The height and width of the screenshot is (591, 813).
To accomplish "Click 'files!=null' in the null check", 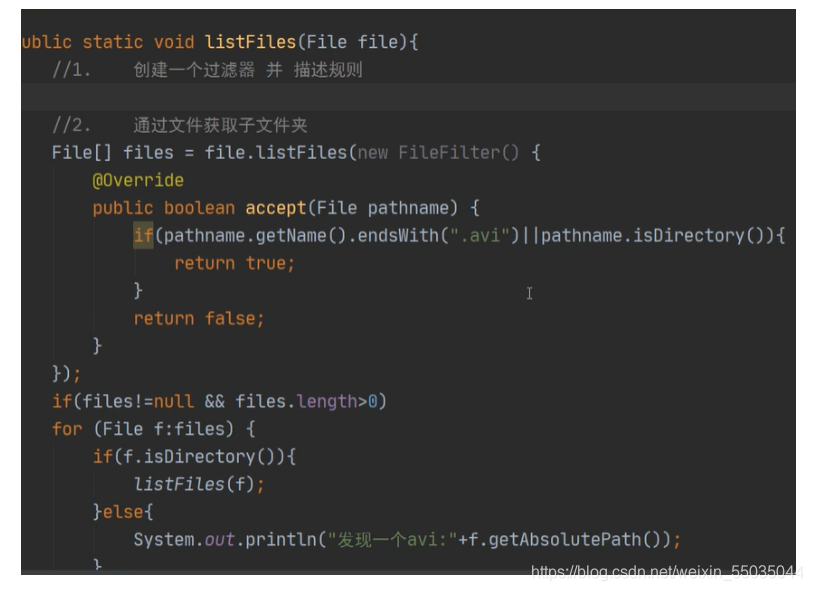I will pyautogui.click(x=138, y=402).
